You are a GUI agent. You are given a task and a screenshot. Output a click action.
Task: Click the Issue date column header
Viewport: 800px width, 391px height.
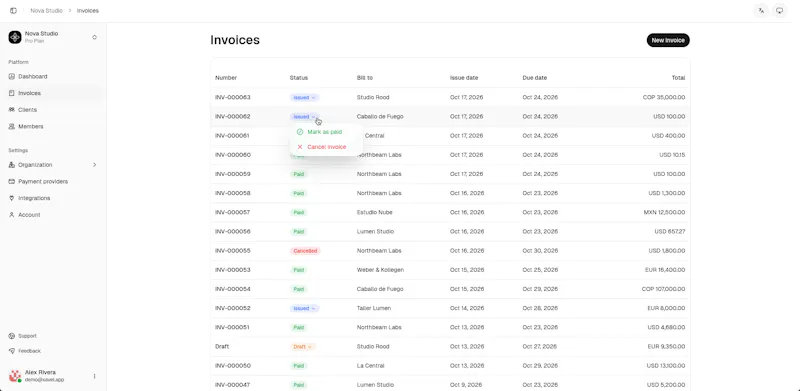464,78
